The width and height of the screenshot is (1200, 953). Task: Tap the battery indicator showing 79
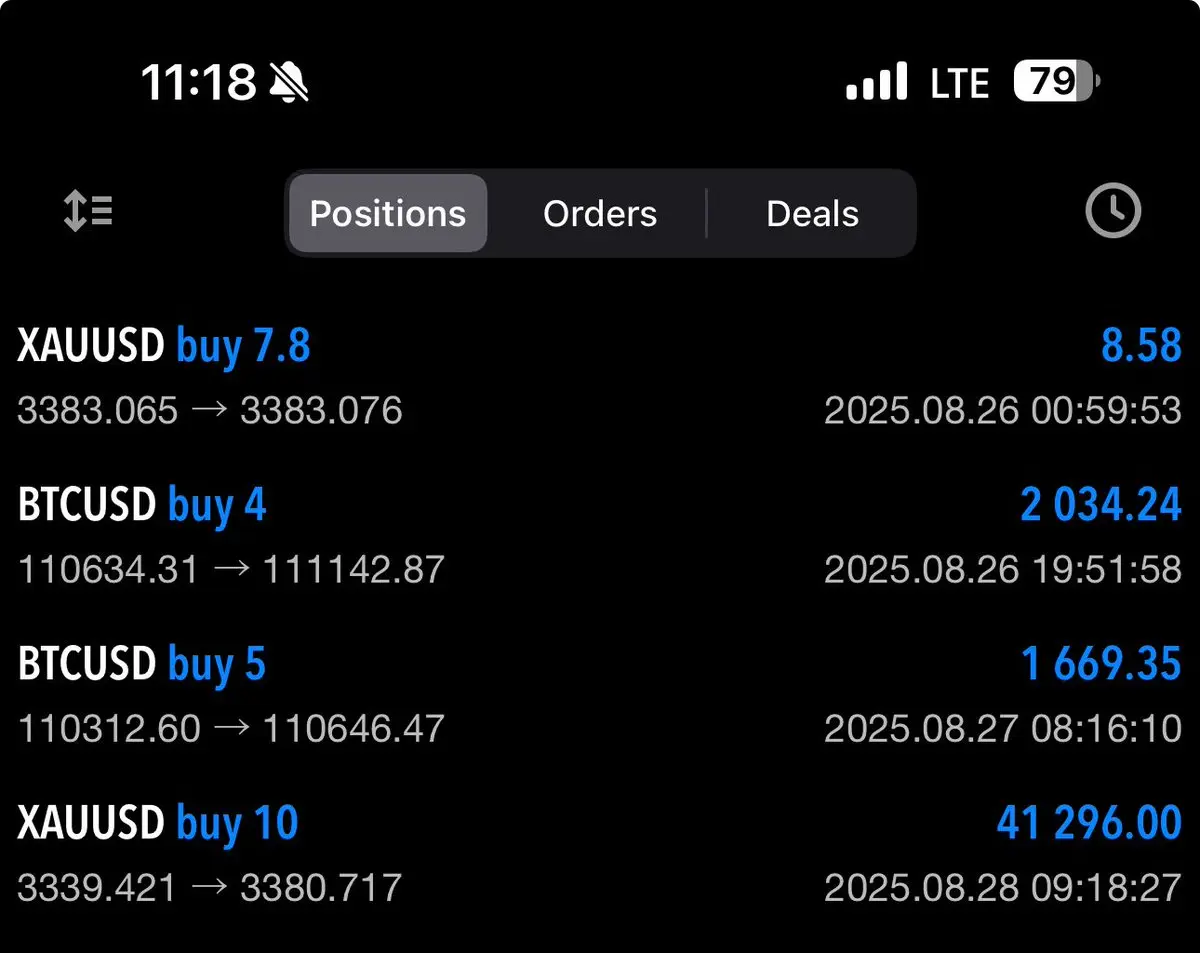coord(1056,81)
